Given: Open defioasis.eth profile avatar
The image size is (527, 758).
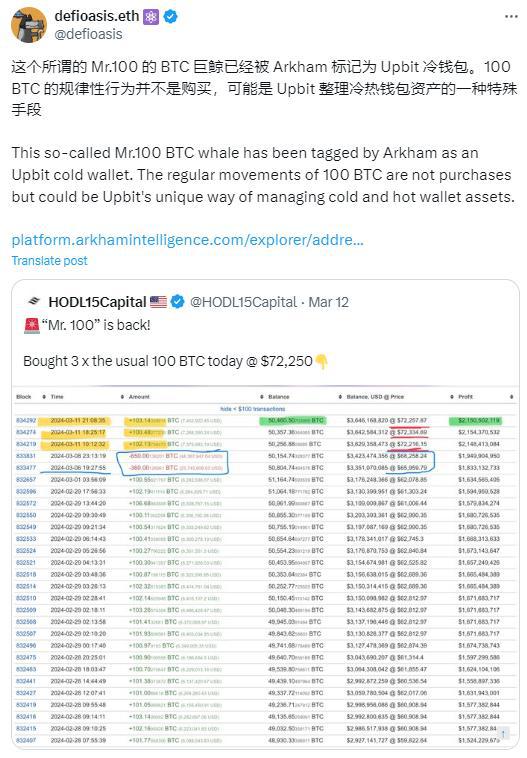Looking at the screenshot, I should [x=29, y=25].
